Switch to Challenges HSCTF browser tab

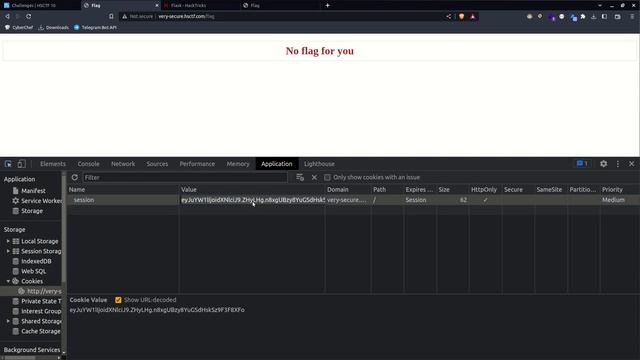[x=40, y=5]
